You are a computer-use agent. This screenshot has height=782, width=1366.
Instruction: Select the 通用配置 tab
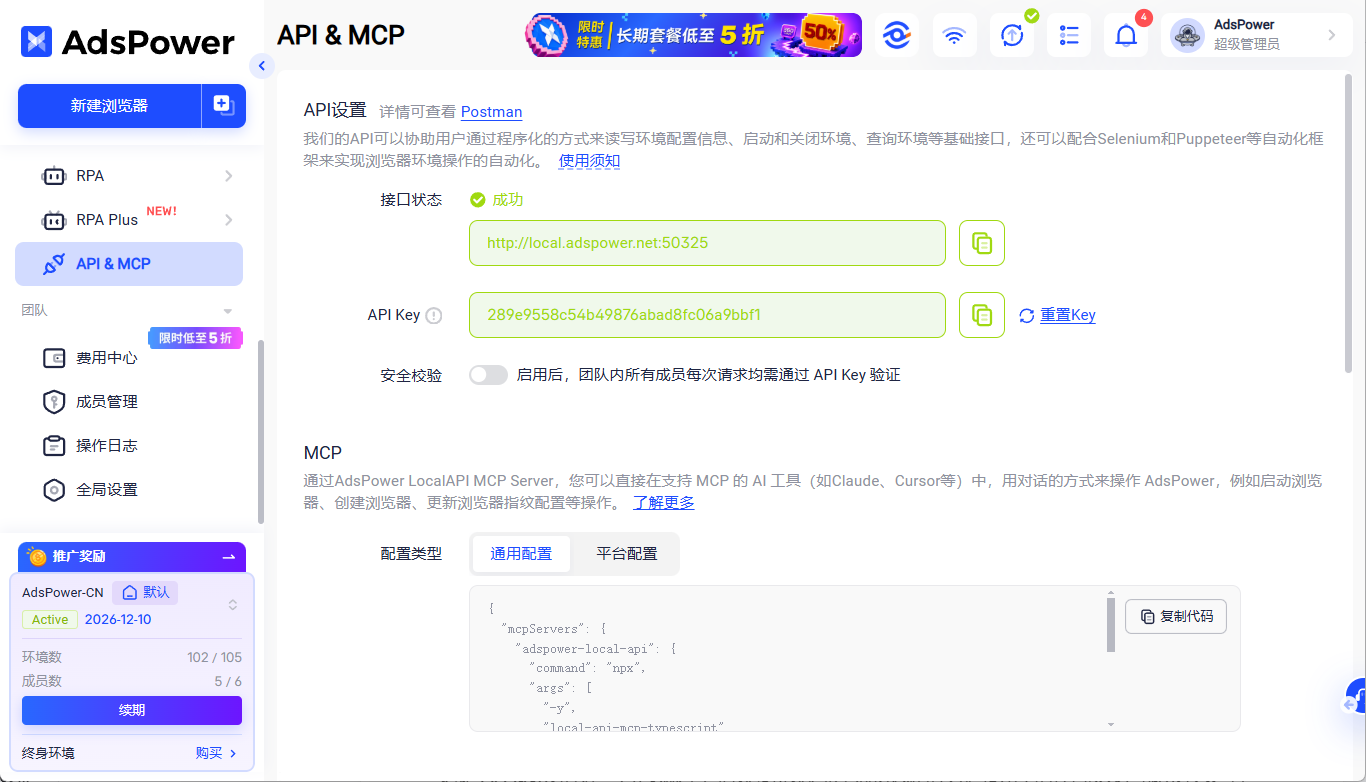tap(521, 554)
